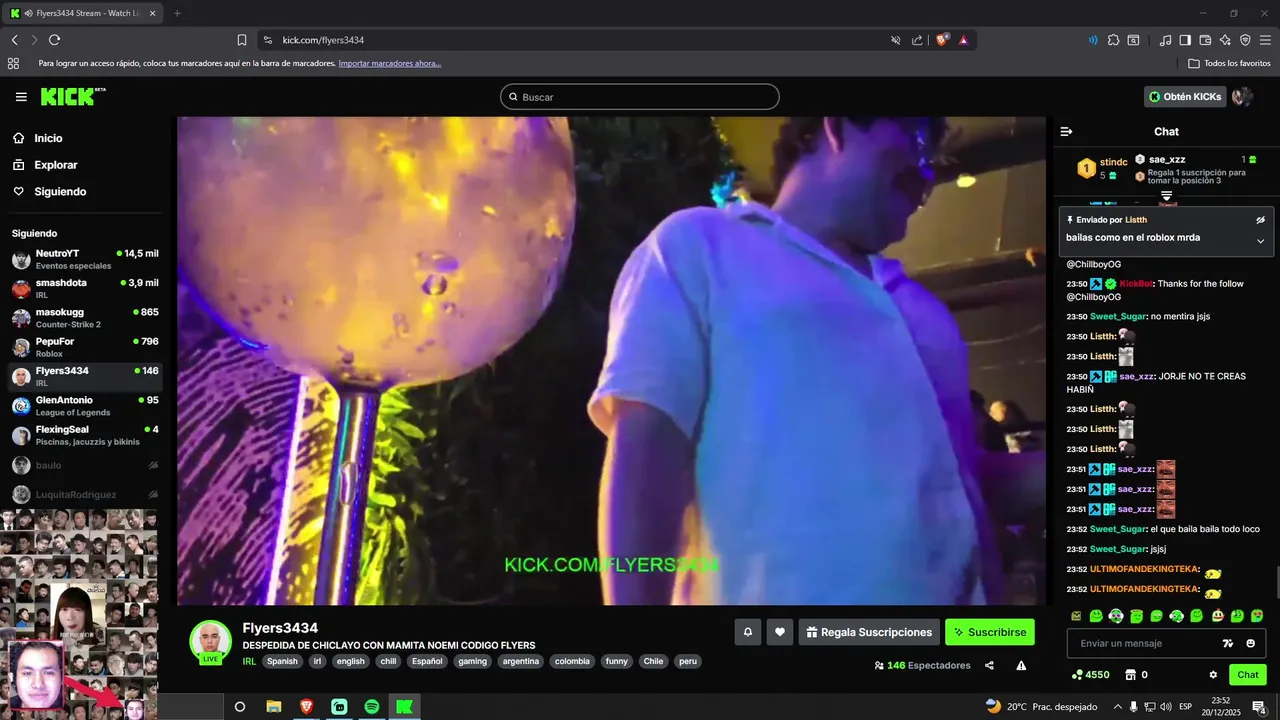The image size is (1280, 720).
Task: Open Brave Wallet icon
Action: (x=1205, y=40)
